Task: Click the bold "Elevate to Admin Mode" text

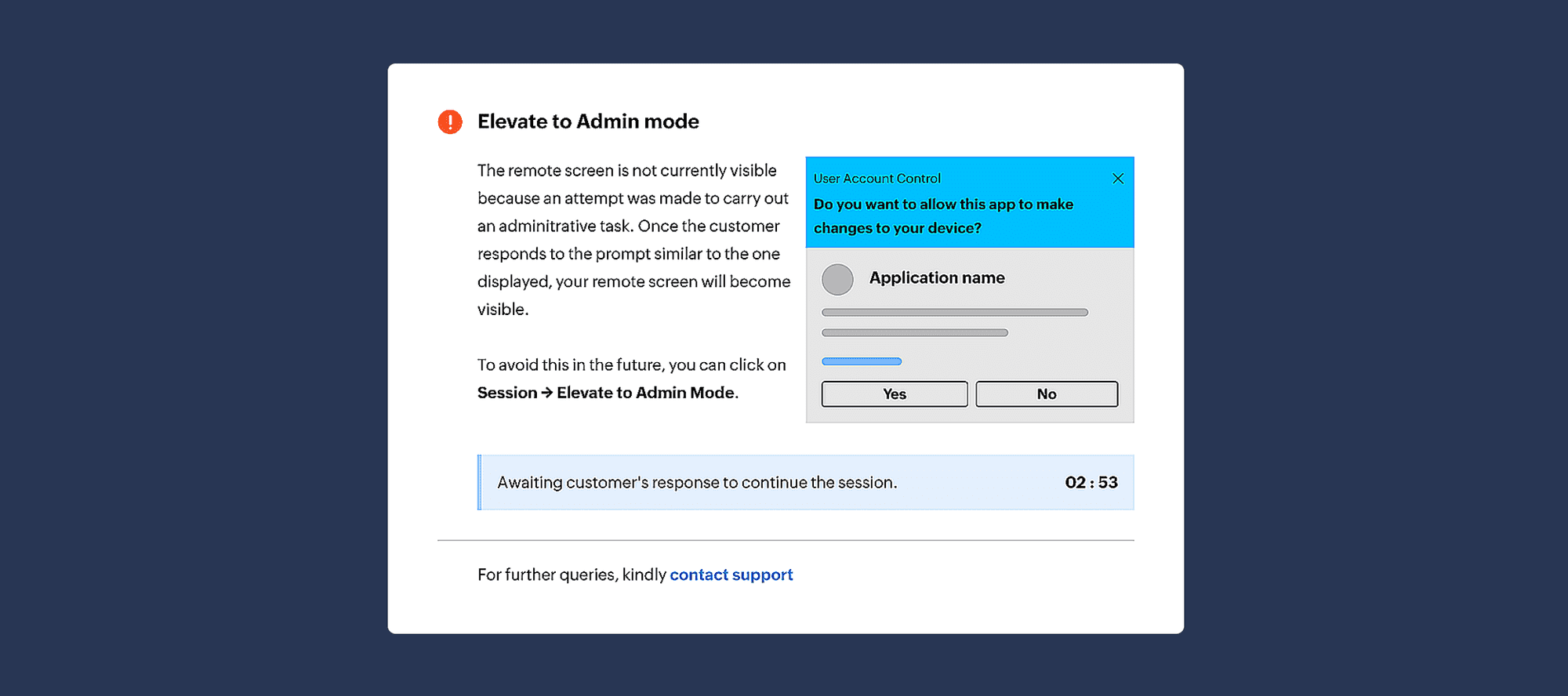Action: [645, 393]
